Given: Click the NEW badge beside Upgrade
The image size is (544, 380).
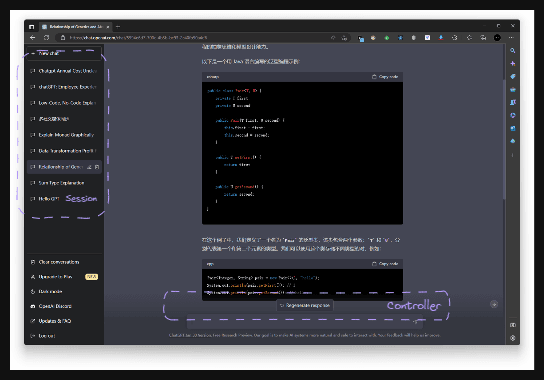Looking at the screenshot, I should click(92, 277).
